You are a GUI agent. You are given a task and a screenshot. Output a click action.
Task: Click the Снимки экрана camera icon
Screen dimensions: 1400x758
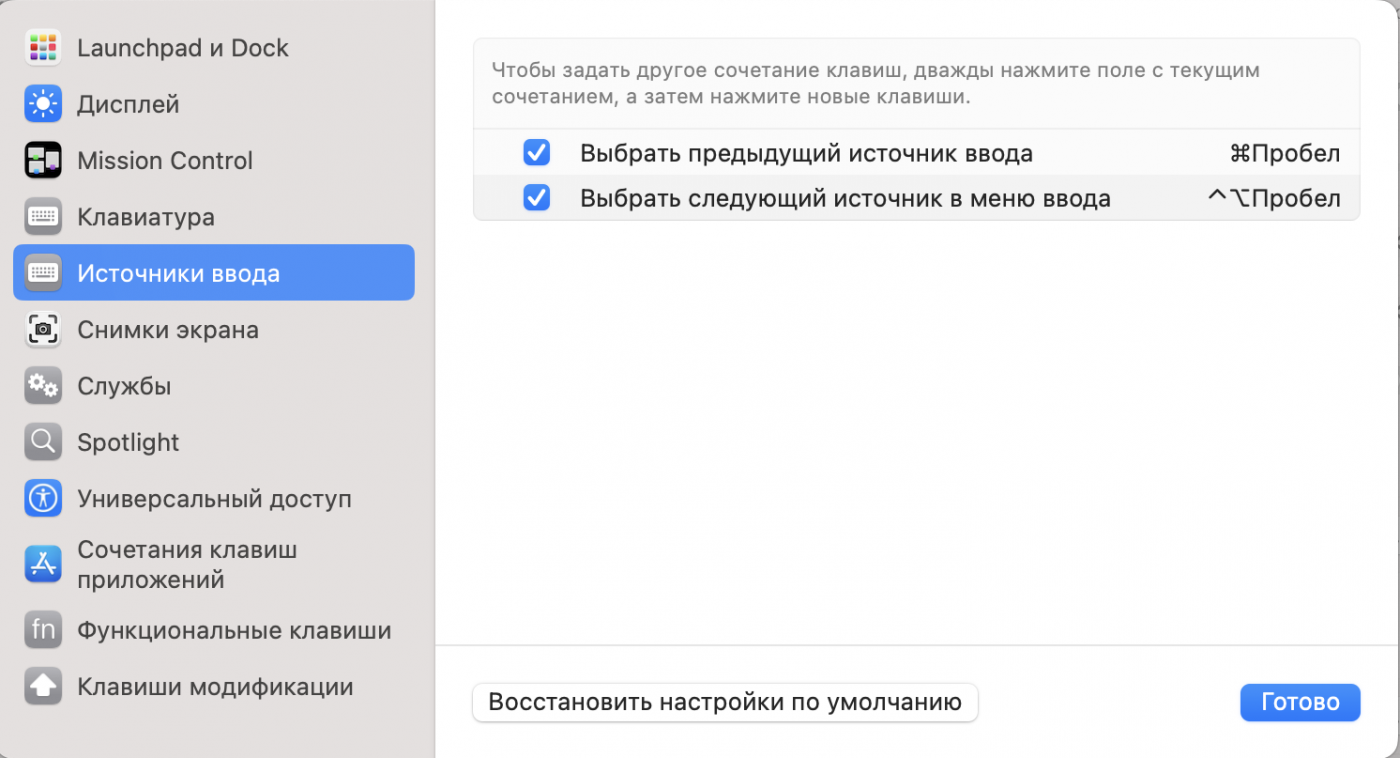click(x=43, y=329)
